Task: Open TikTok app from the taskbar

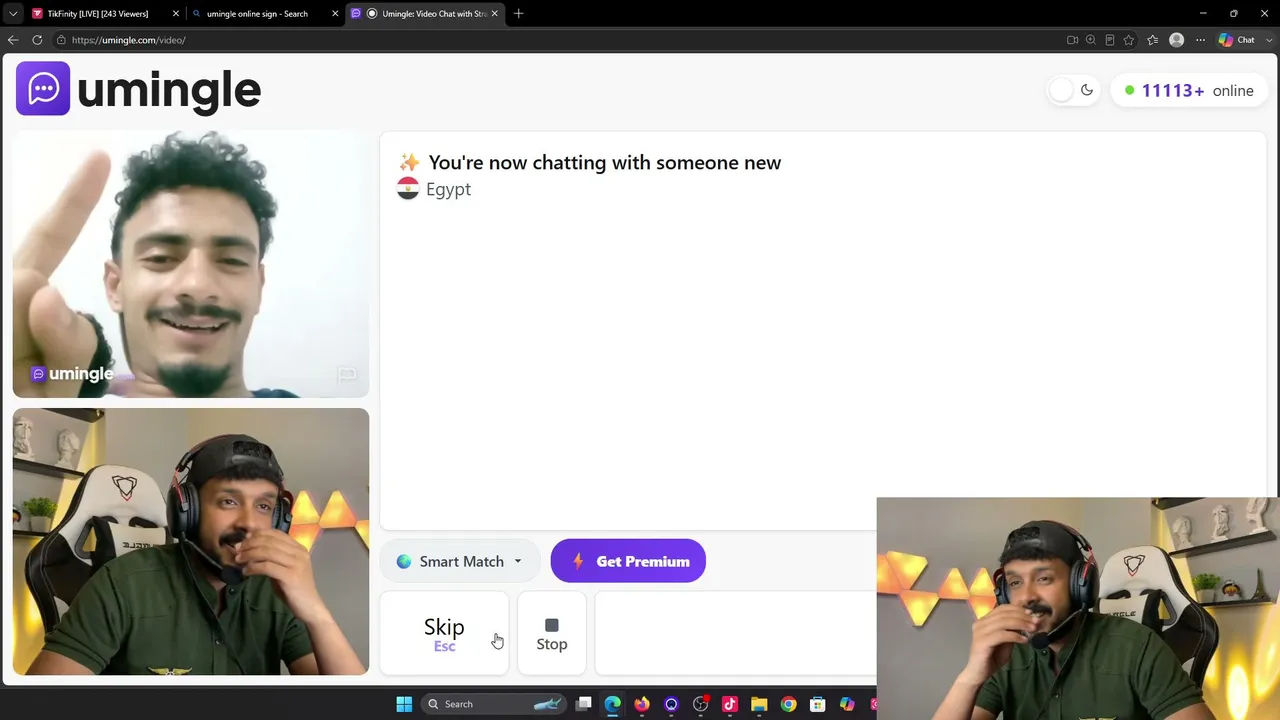Action: click(x=730, y=704)
